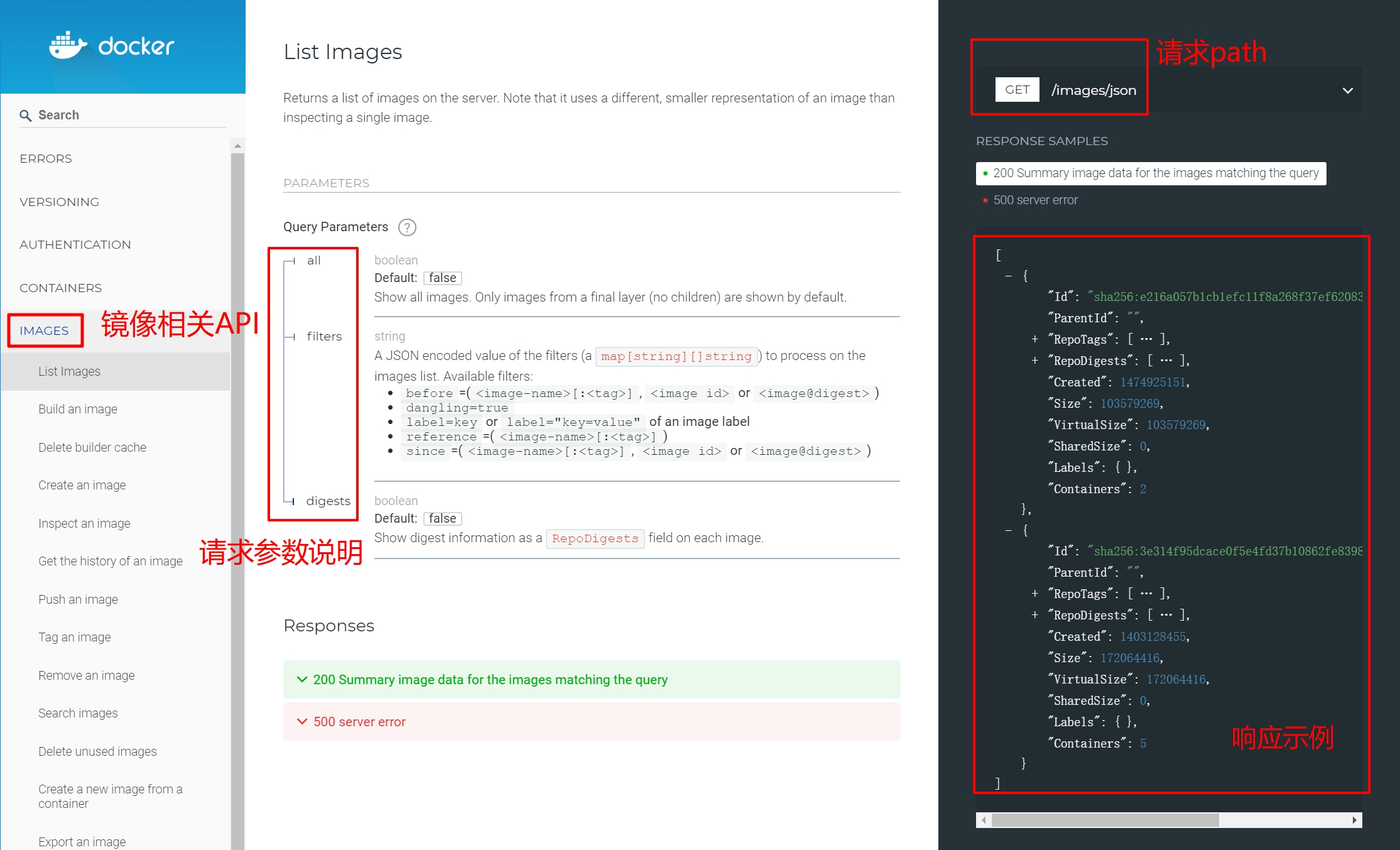This screenshot has width=1400, height=850.
Task: Open the 'Push an image' documentation page
Action: 78,599
